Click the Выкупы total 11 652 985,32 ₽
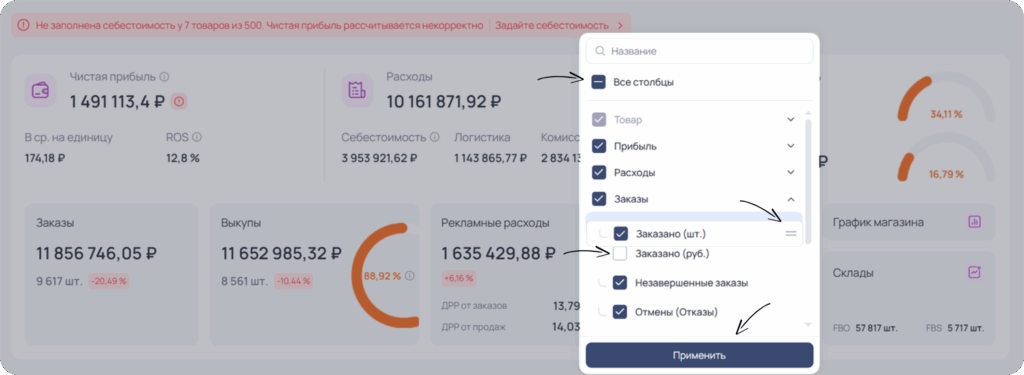The image size is (1024, 375). click(x=281, y=253)
